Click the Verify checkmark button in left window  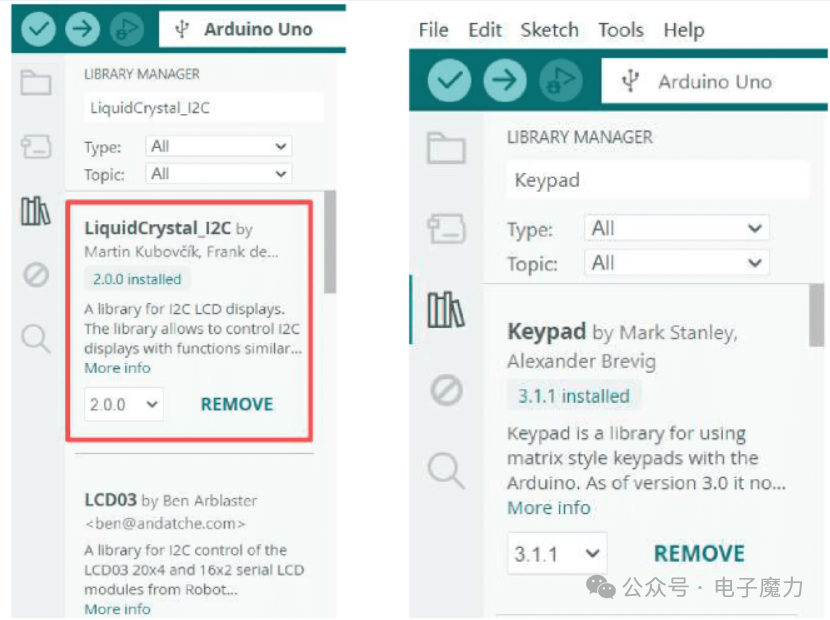38,29
